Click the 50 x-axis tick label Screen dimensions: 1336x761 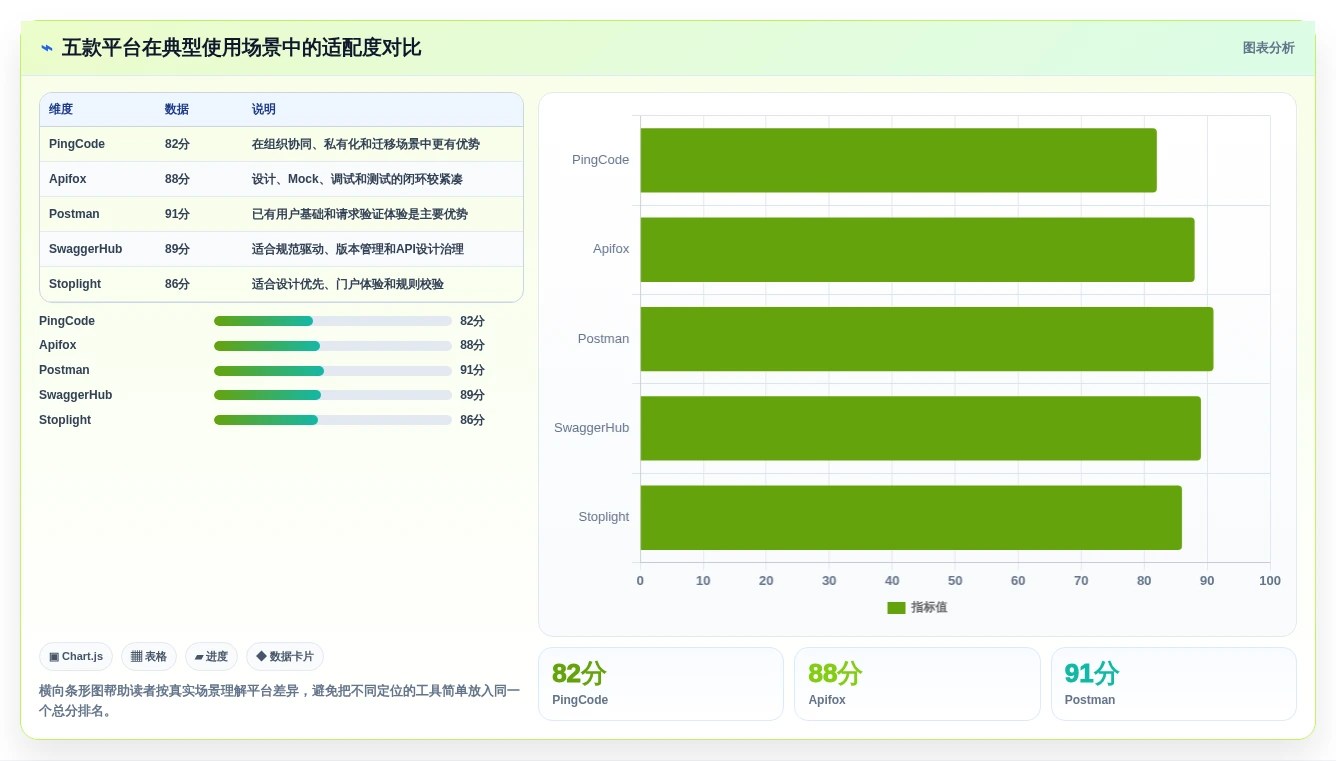click(955, 581)
